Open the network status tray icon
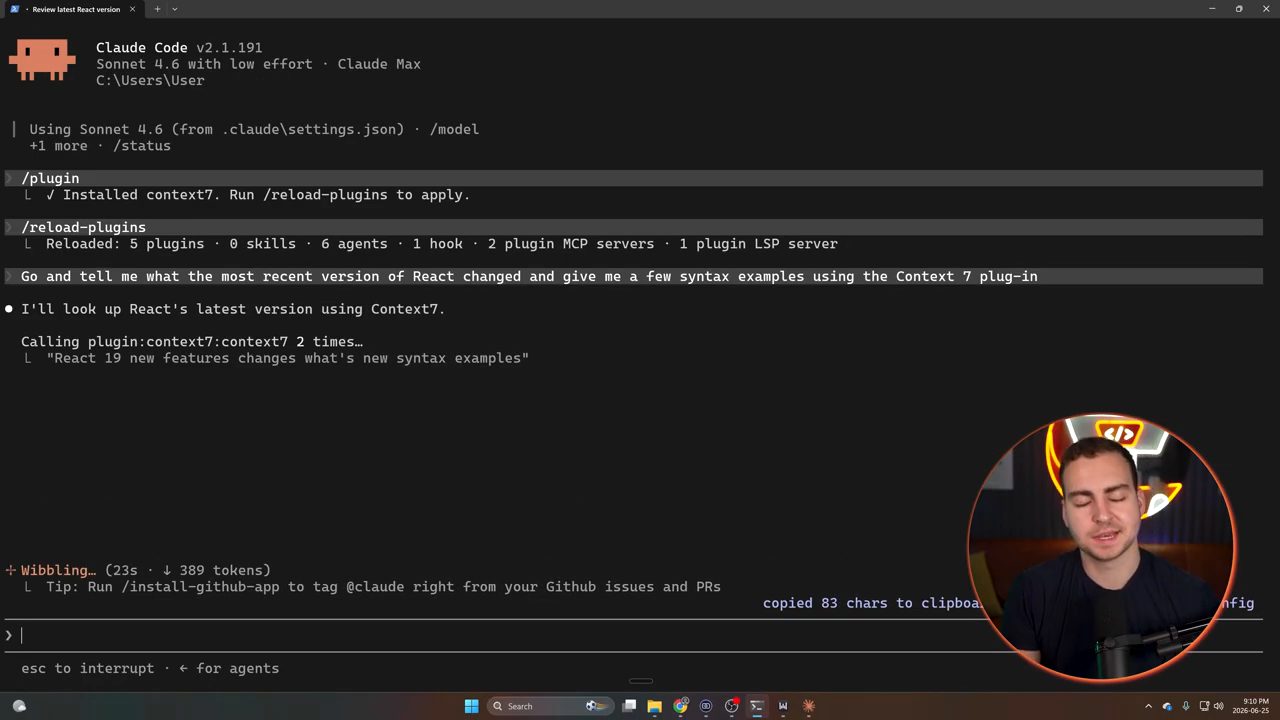Image resolution: width=1280 pixels, height=720 pixels. [1205, 706]
